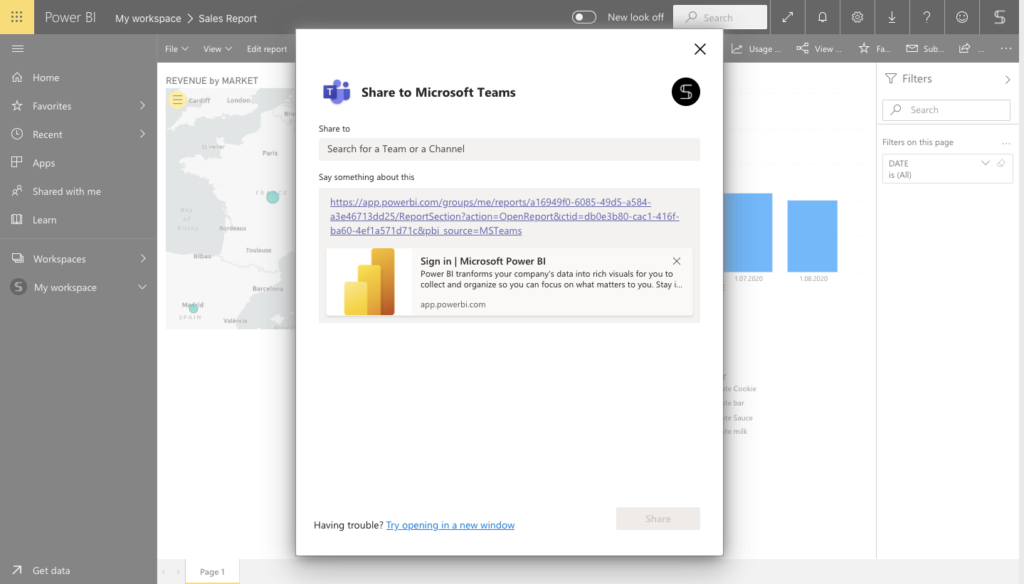Screen dimensions: 1024x584
Task: Switch to the Page 1 tab
Action: coord(212,572)
